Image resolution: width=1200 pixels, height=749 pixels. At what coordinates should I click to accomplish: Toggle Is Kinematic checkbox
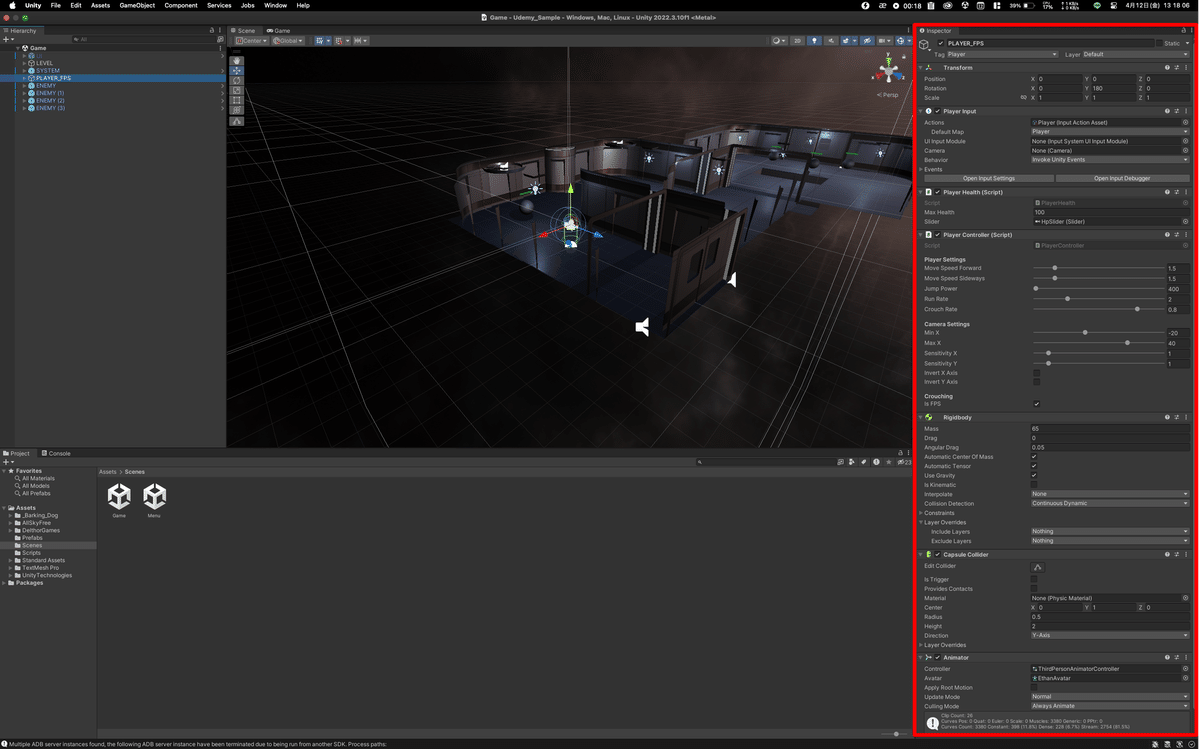point(1034,485)
